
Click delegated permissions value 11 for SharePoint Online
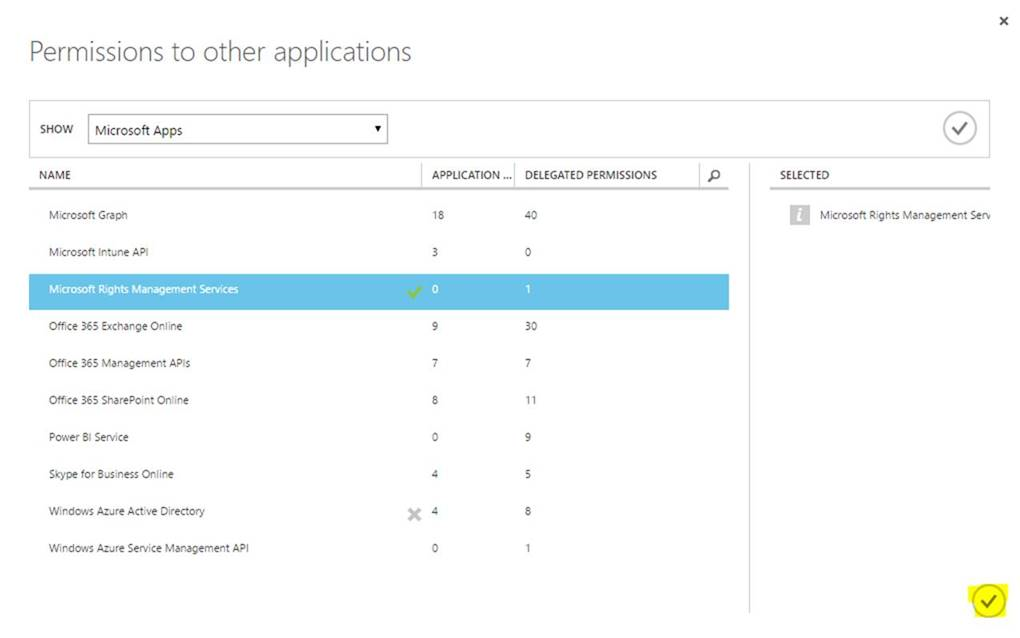tap(531, 400)
